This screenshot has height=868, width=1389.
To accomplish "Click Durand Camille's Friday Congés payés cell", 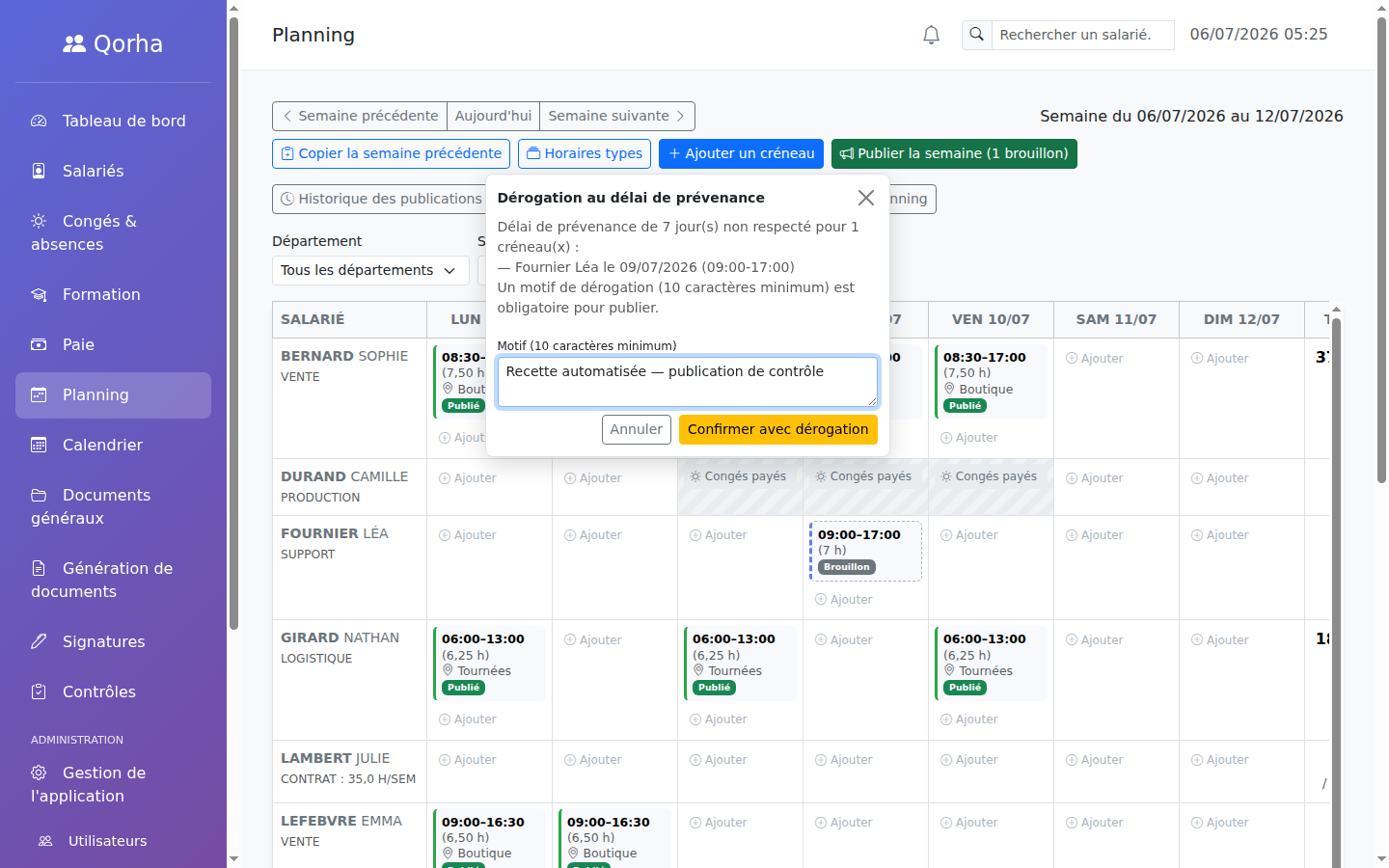I will [991, 486].
